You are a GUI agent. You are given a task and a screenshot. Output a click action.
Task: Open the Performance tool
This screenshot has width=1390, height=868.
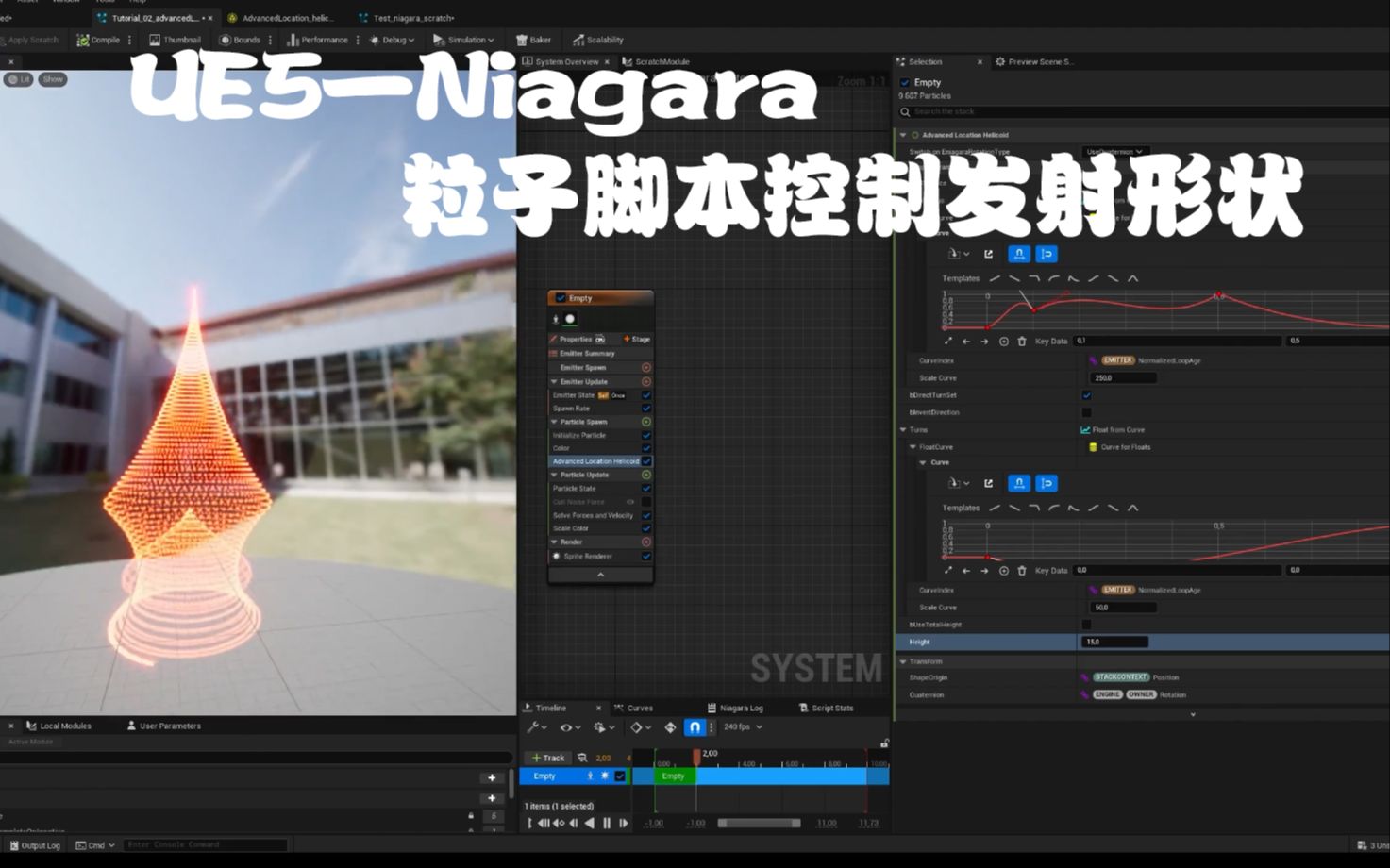[318, 40]
